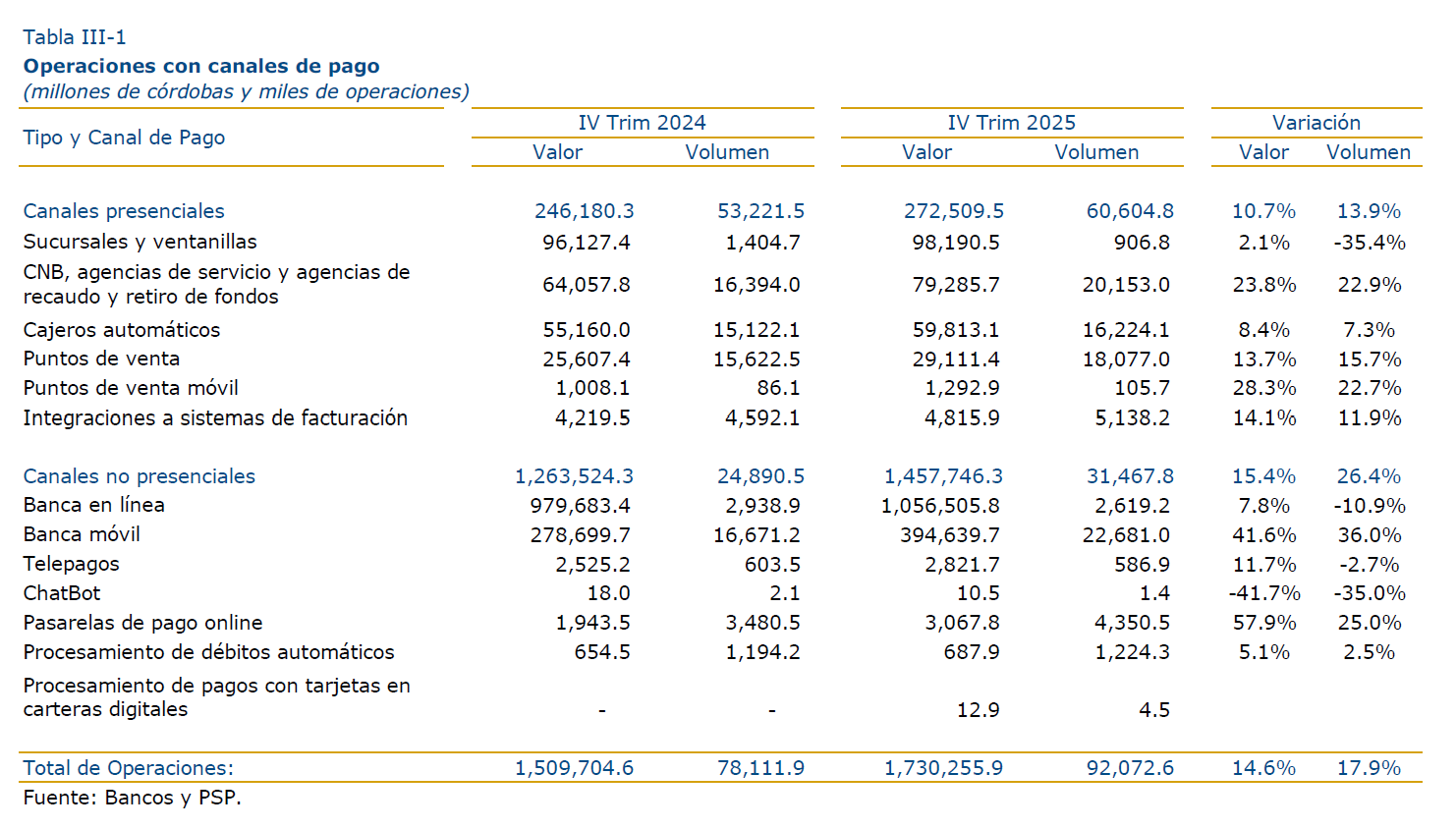
Task: Click the 'Tipo y Canal de Pago' header
Action: pos(124,138)
